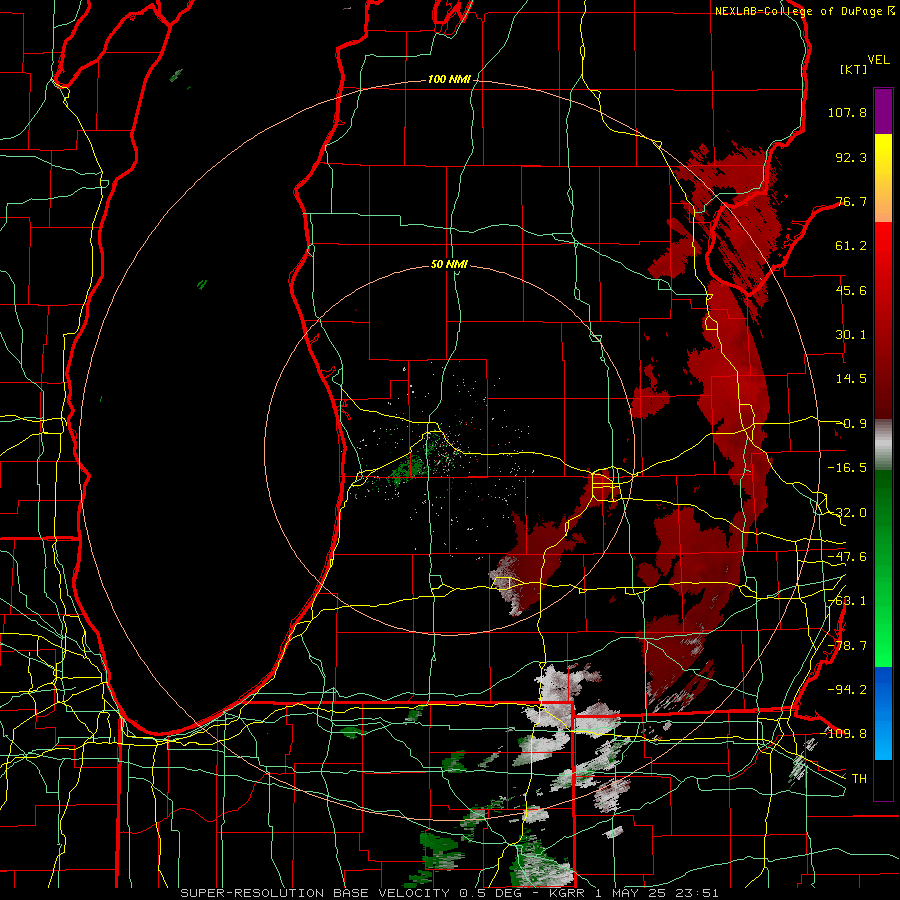The width and height of the screenshot is (900, 900).
Task: Click the -47.6 legend value
Action: point(847,557)
